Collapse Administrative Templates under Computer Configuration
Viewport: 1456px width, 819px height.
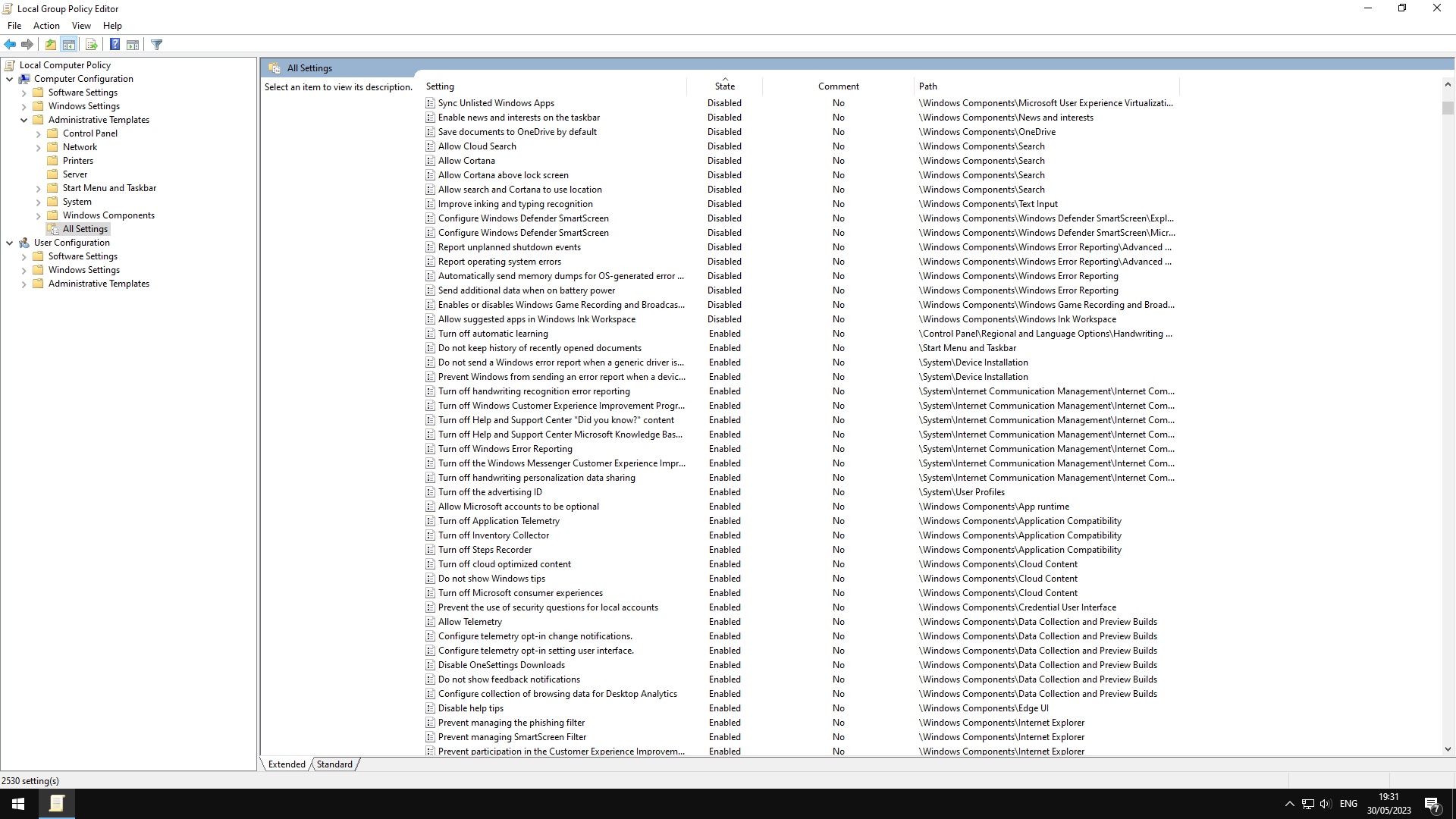click(x=24, y=120)
